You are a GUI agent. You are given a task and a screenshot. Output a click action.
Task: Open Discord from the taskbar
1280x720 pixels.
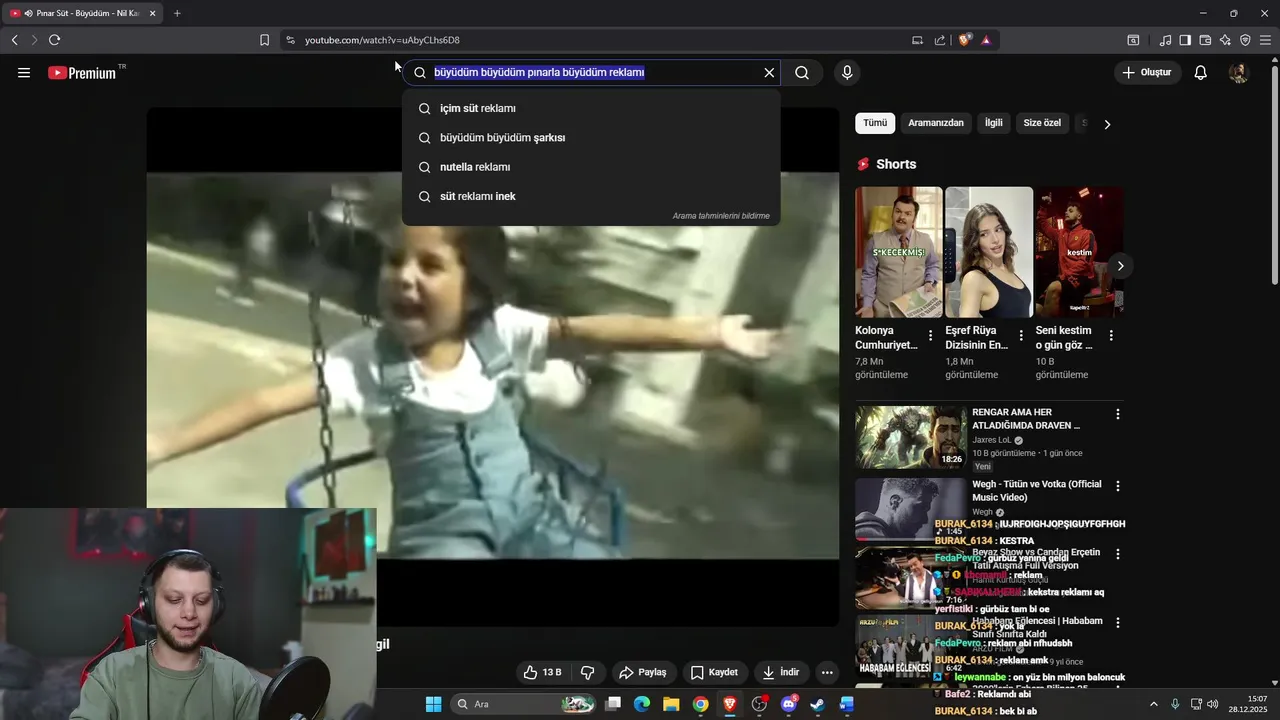(x=789, y=704)
